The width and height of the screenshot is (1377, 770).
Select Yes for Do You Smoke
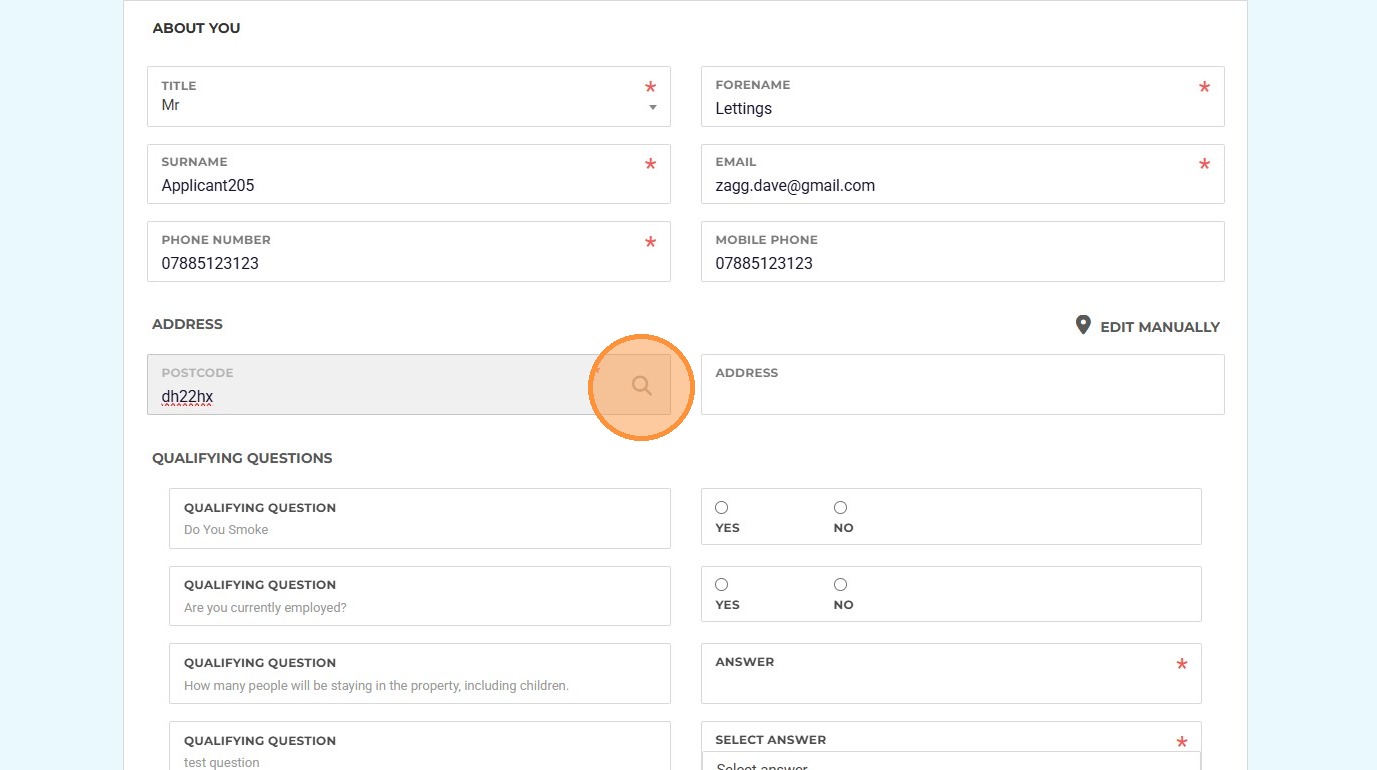pos(722,508)
